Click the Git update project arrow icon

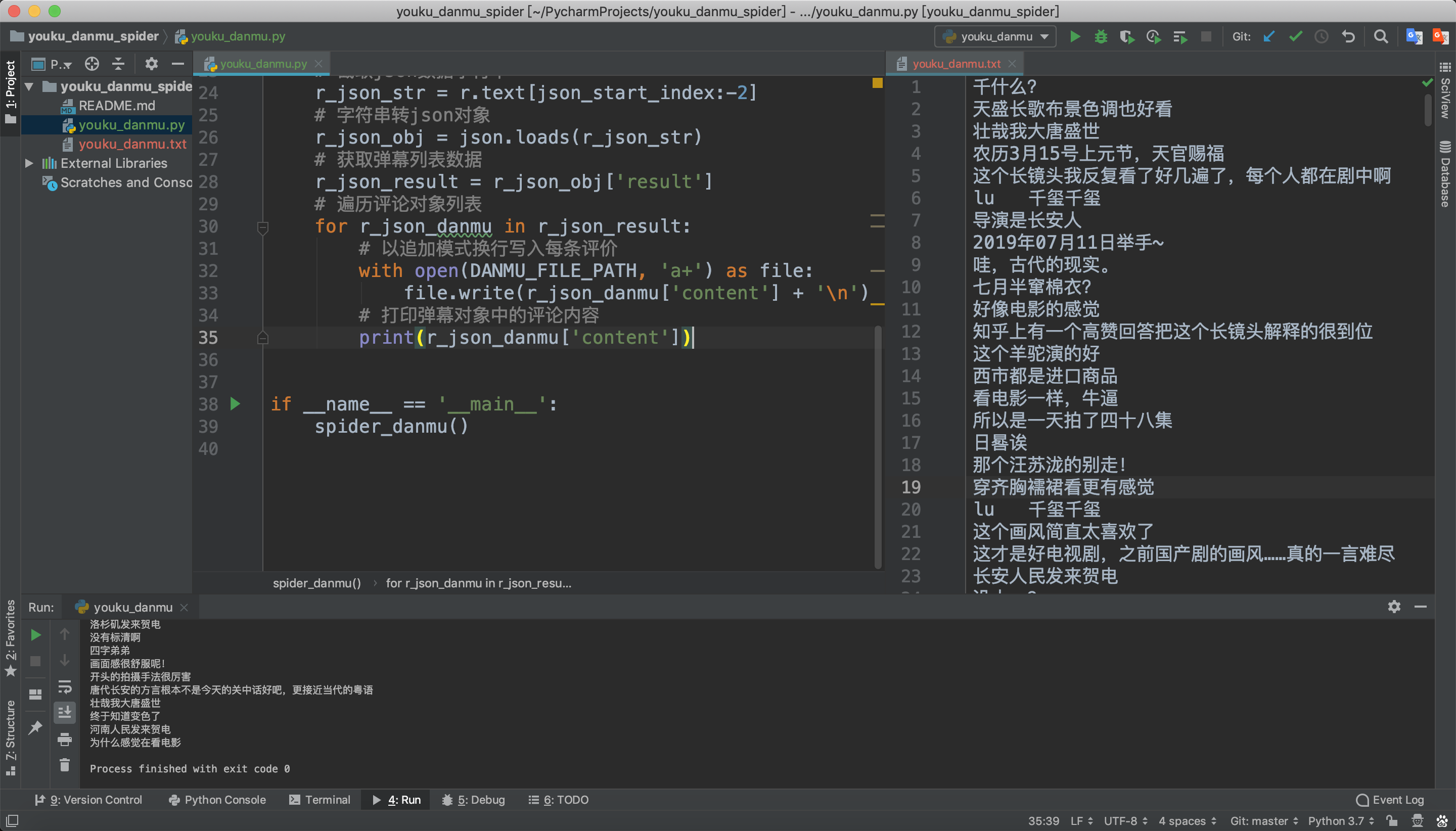[x=1269, y=36]
